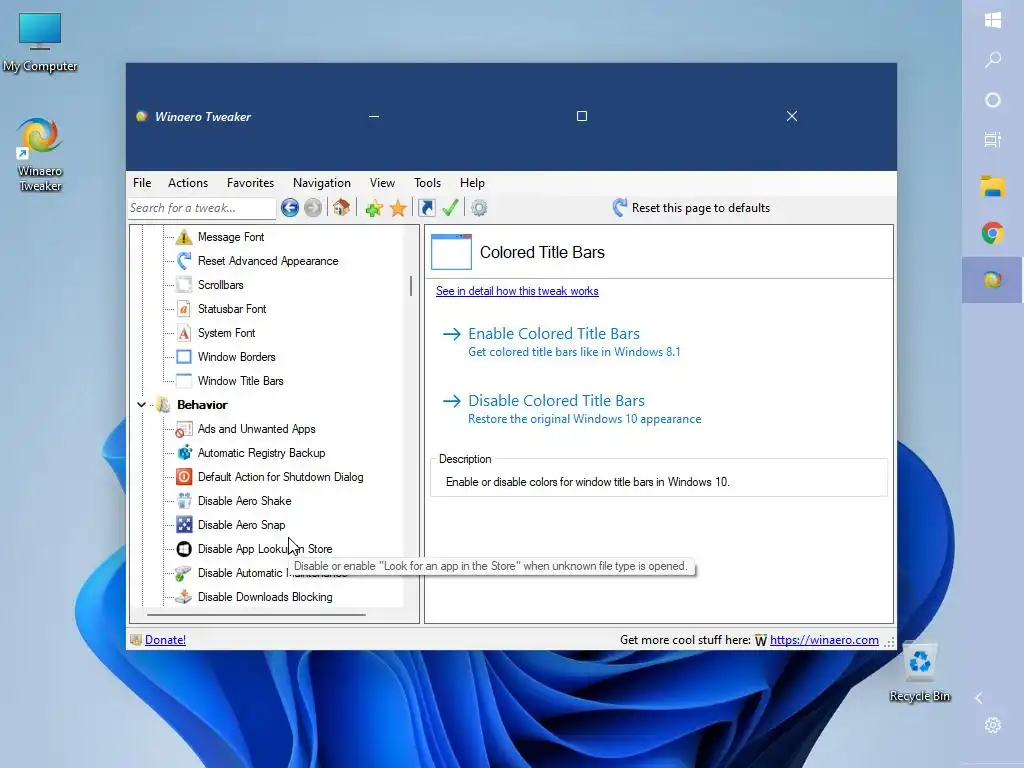This screenshot has height=768, width=1024.
Task: Open the Tools menu
Action: pyautogui.click(x=427, y=183)
